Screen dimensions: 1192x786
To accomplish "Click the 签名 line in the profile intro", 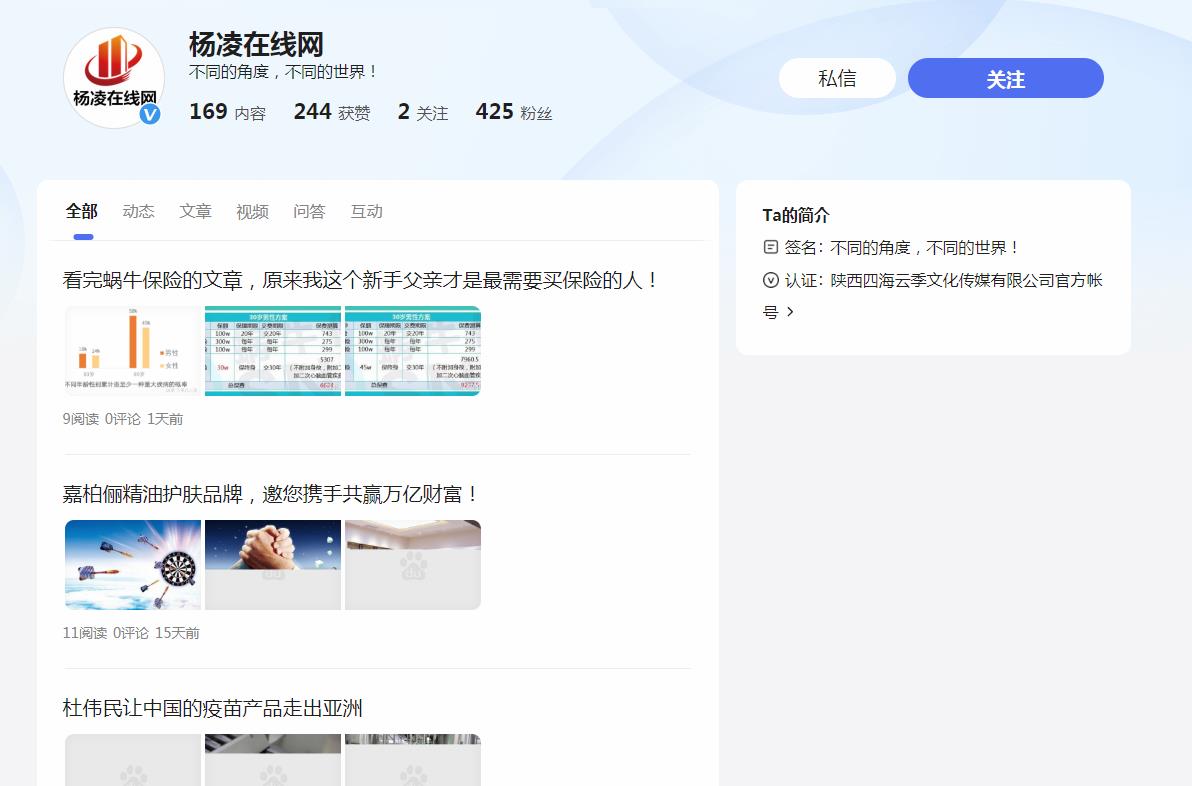I will tap(902, 248).
